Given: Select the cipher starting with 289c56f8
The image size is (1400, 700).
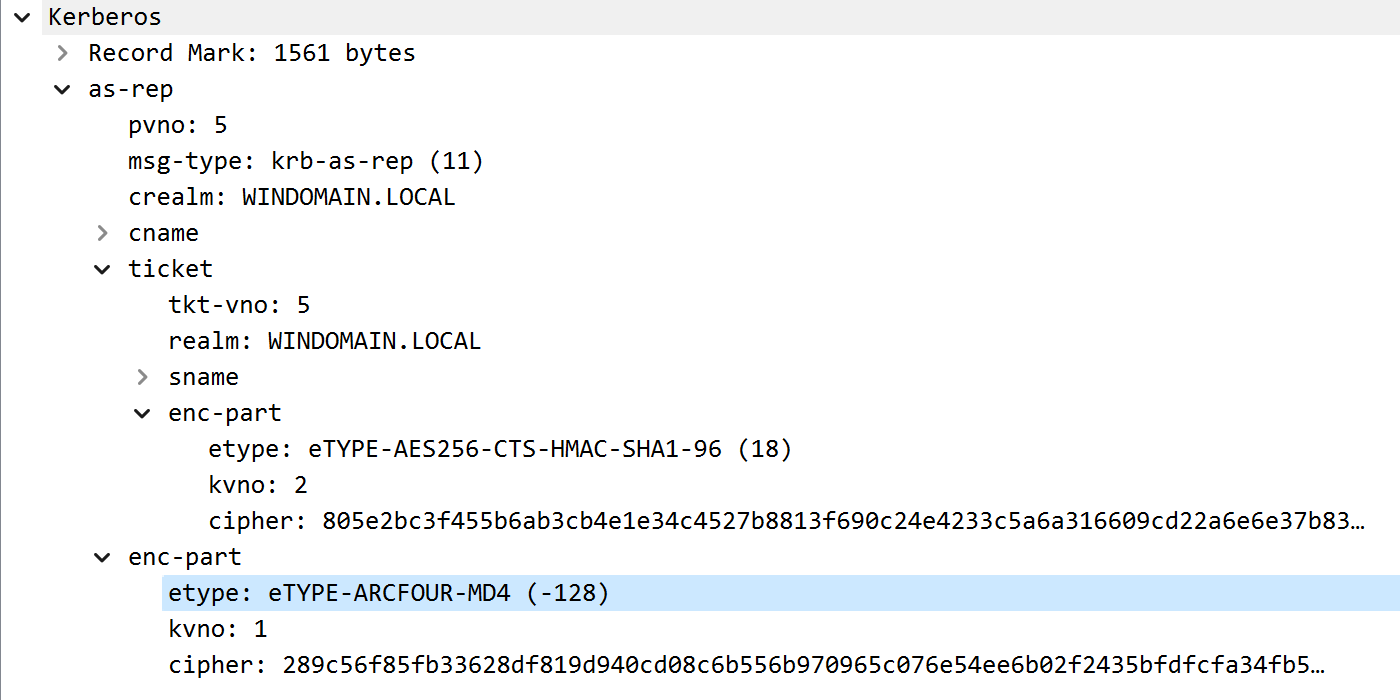Looking at the screenshot, I should [x=745, y=665].
